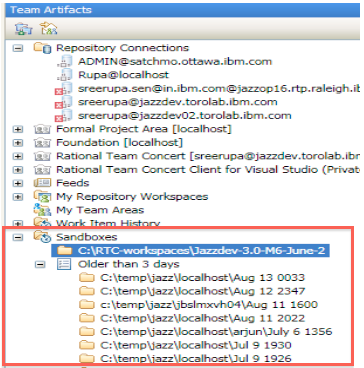Expand the Work Item History node
The image size is (364, 368).
click(x=18, y=224)
